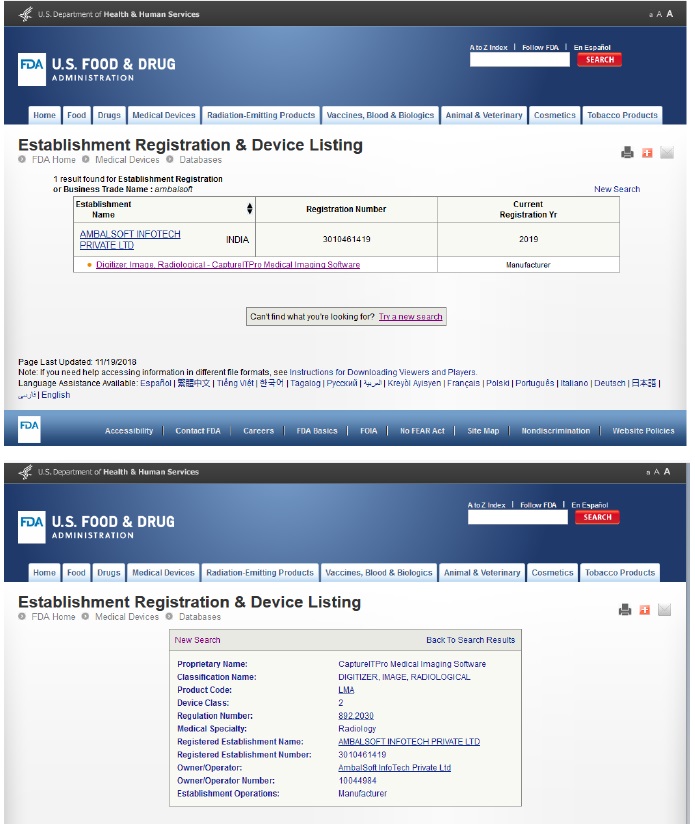This screenshot has height=824, width=695.
Task: Open product code LMA link
Action: [x=346, y=689]
